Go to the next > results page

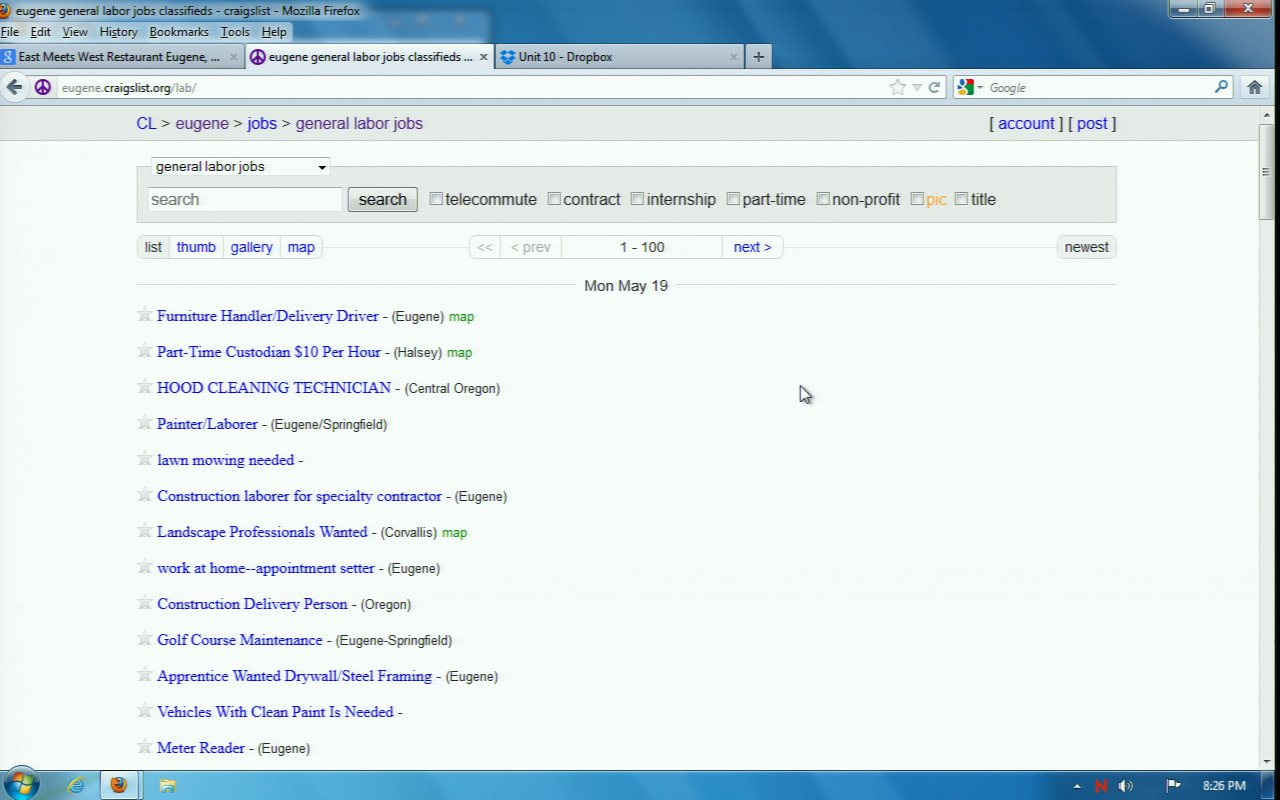[752, 247]
